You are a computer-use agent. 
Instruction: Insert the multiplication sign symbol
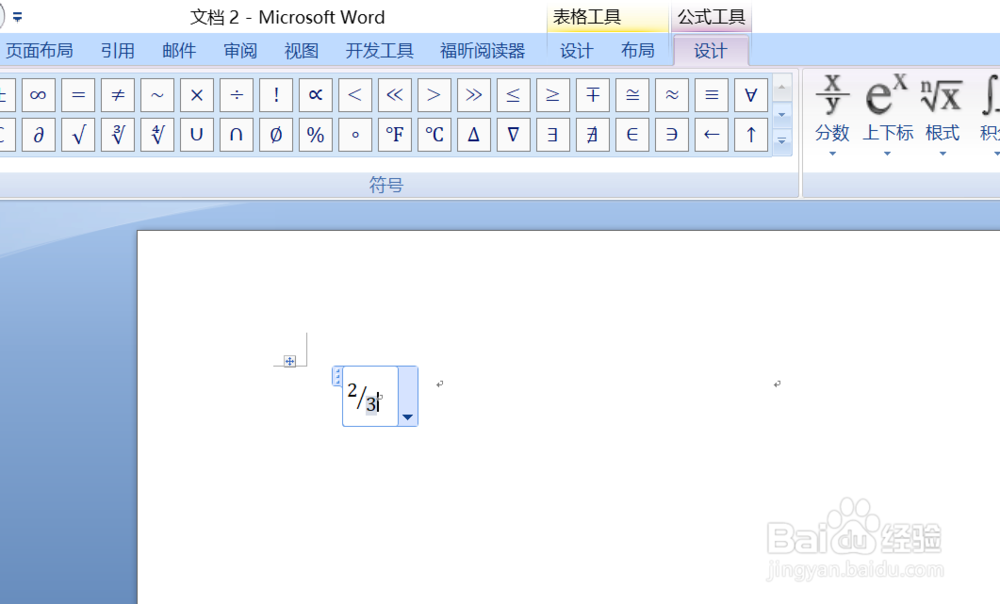[196, 95]
